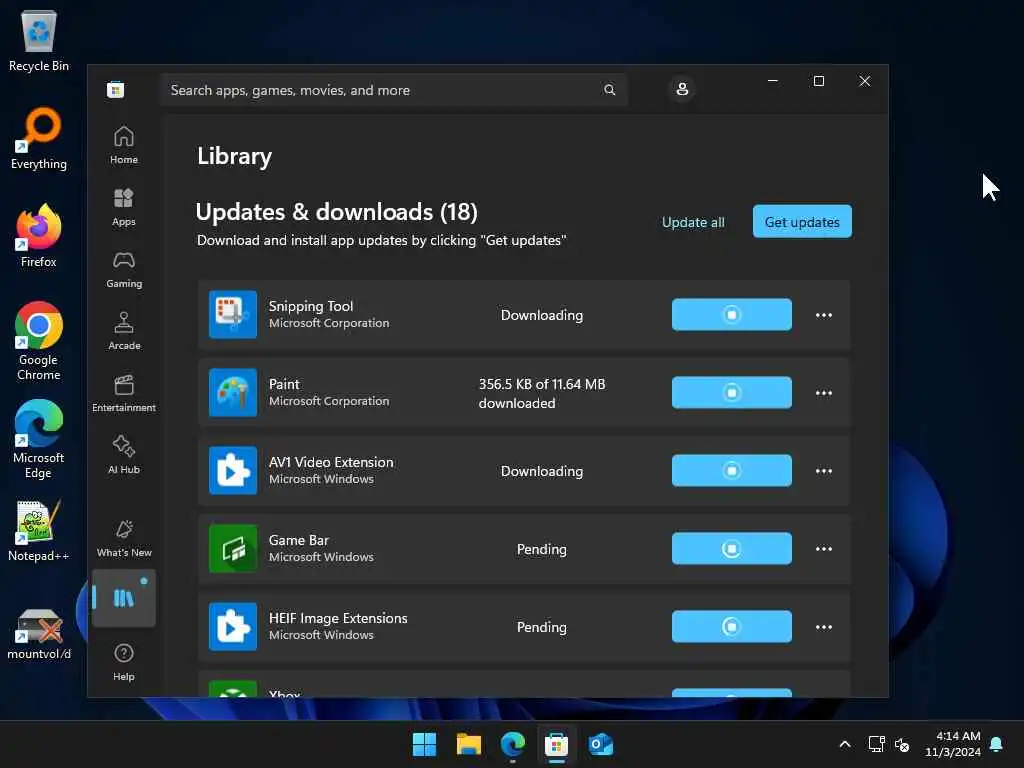Select the Everything desktop shortcut
1024x768 pixels.
(39, 138)
